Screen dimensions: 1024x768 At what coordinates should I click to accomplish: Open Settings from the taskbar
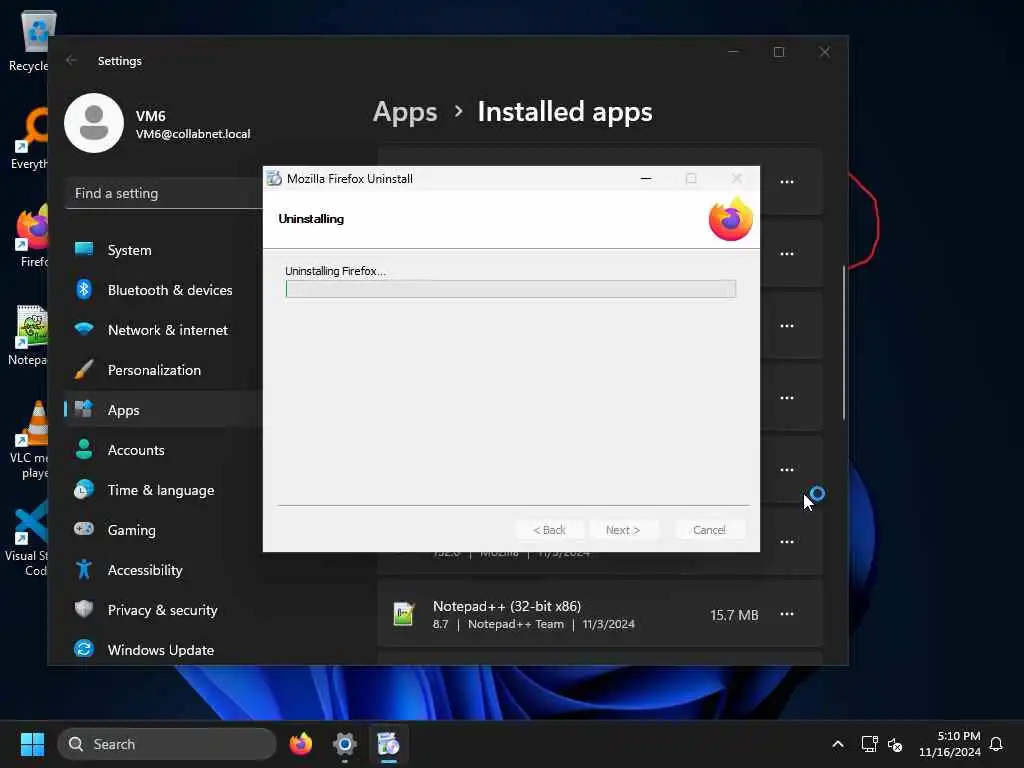tap(344, 744)
